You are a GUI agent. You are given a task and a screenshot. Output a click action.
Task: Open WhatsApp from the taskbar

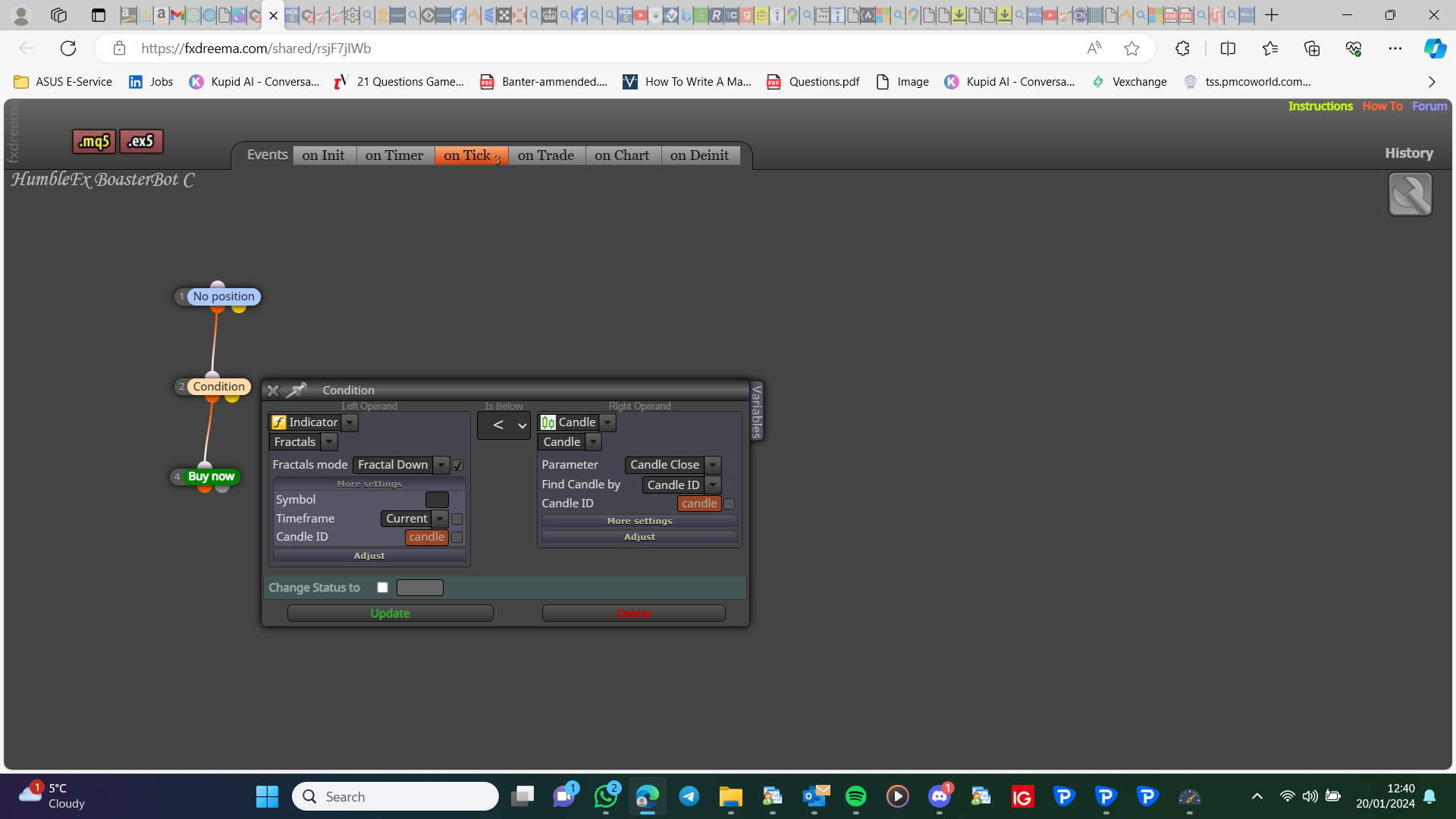(x=605, y=796)
